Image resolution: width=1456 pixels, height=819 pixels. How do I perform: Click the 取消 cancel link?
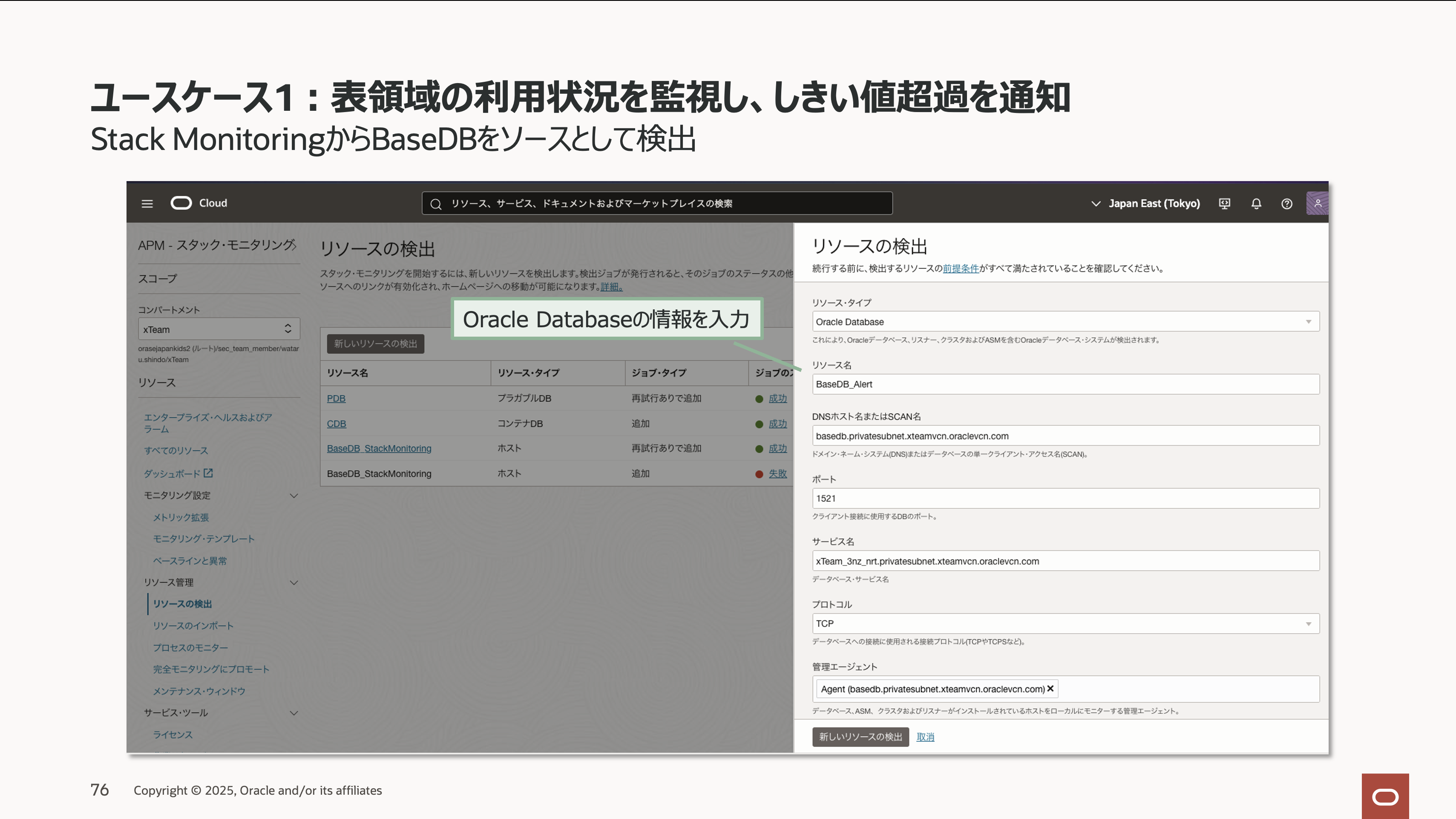point(925,737)
